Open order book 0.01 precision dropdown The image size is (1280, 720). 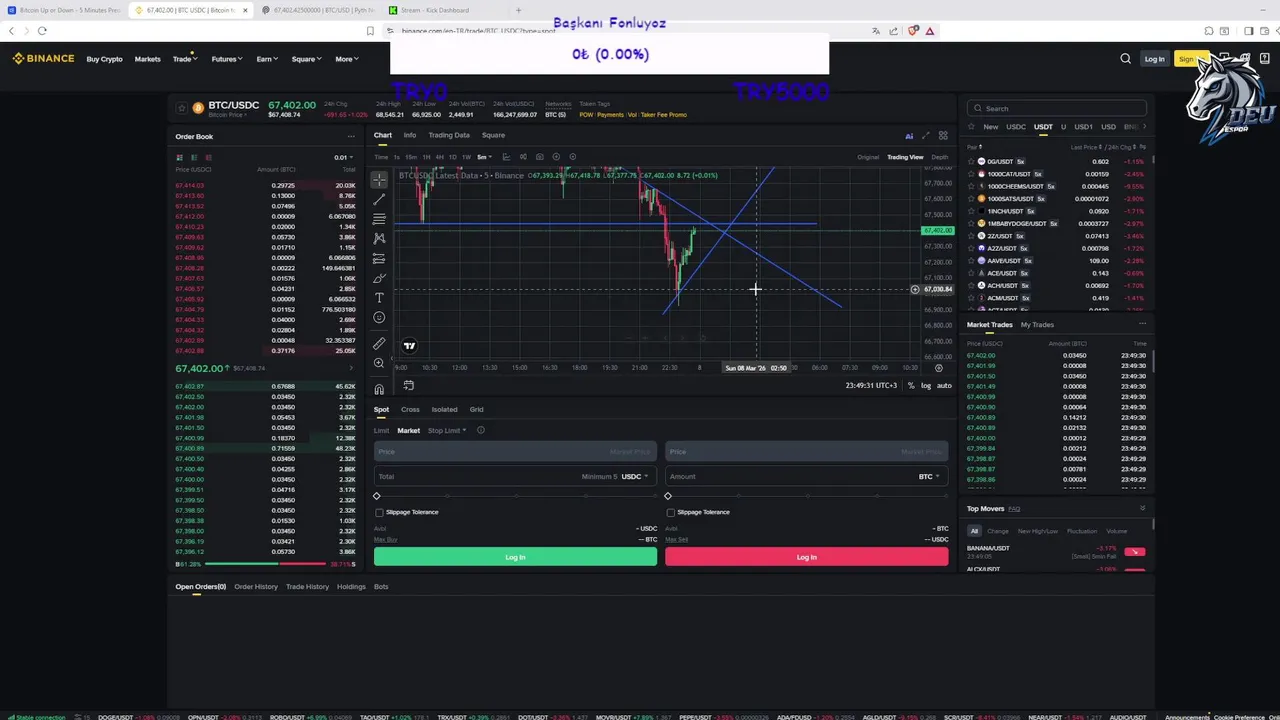tap(343, 157)
